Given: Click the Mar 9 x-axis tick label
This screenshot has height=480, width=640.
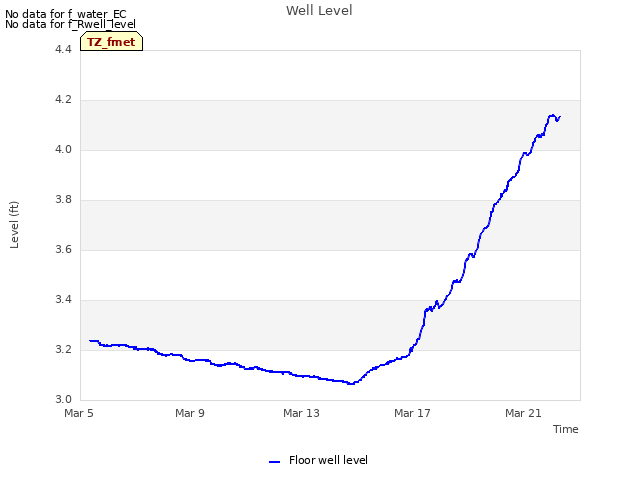Looking at the screenshot, I should 190,413.
